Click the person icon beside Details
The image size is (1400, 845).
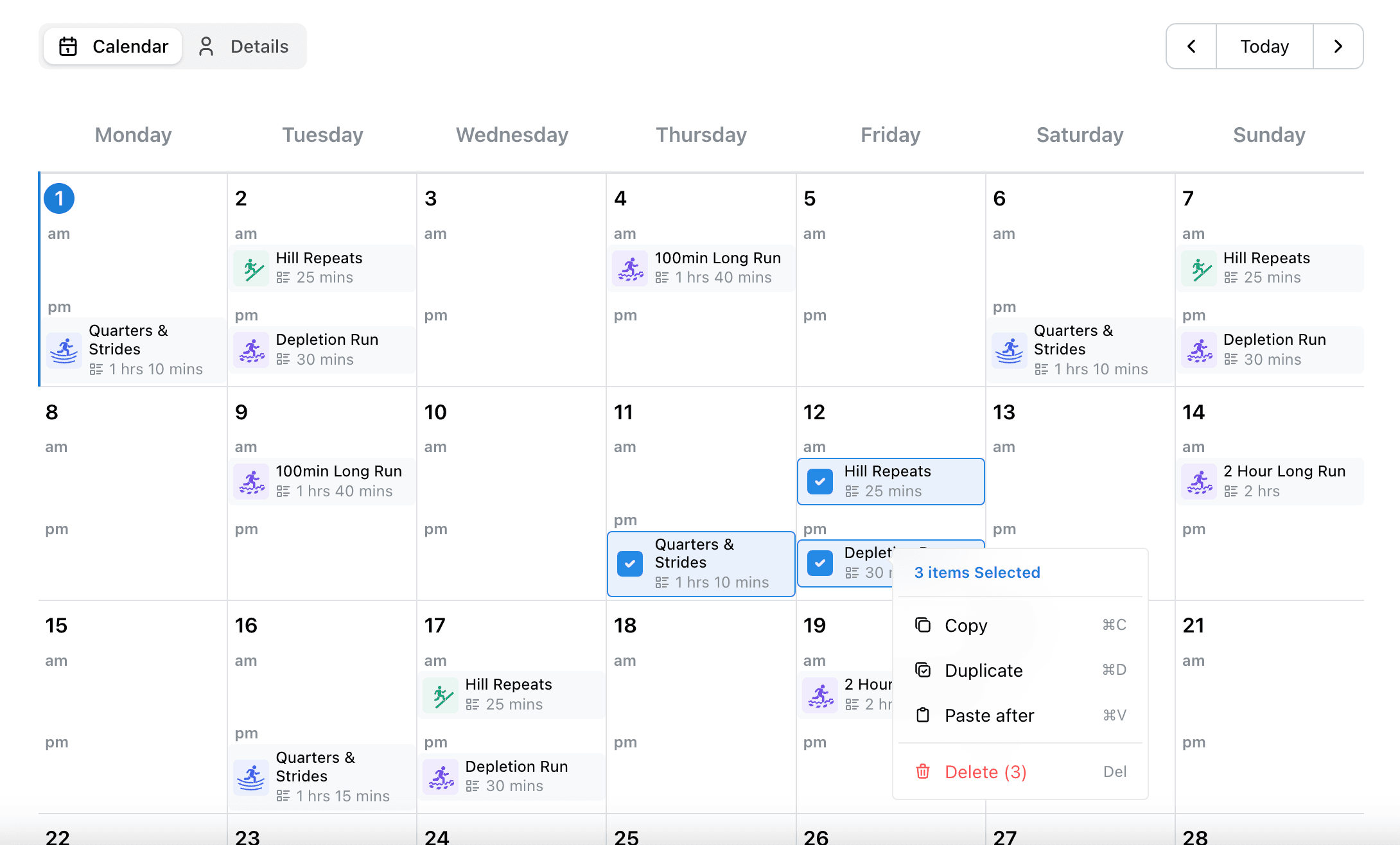tap(206, 46)
